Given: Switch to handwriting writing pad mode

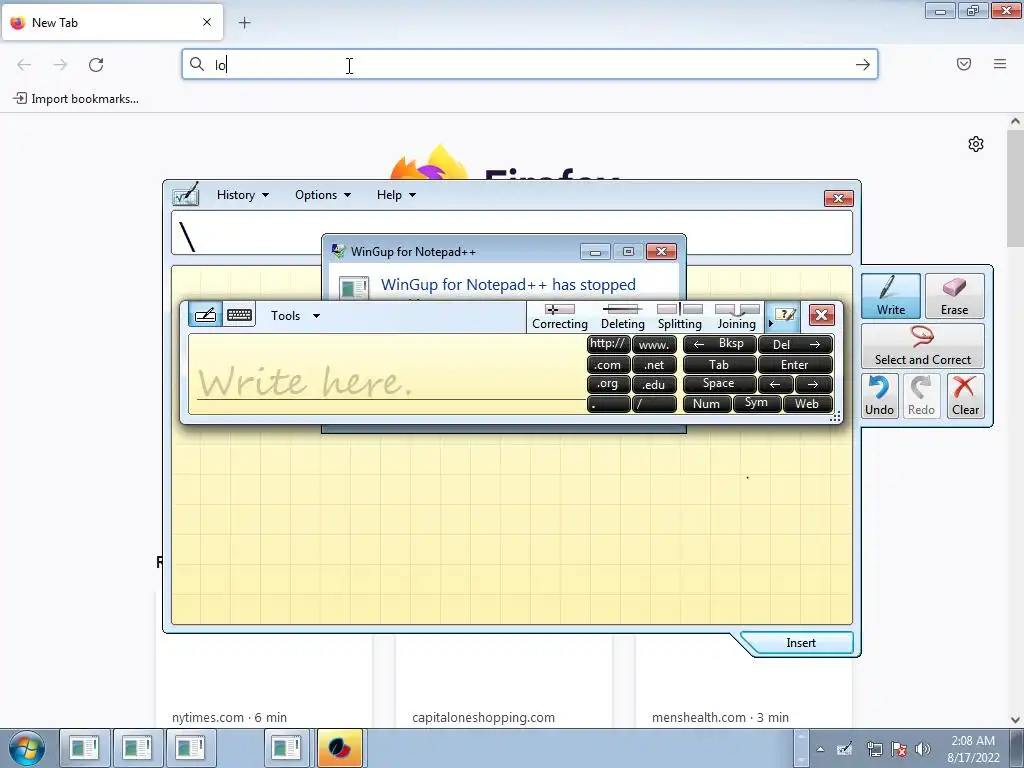Looking at the screenshot, I should [x=205, y=315].
